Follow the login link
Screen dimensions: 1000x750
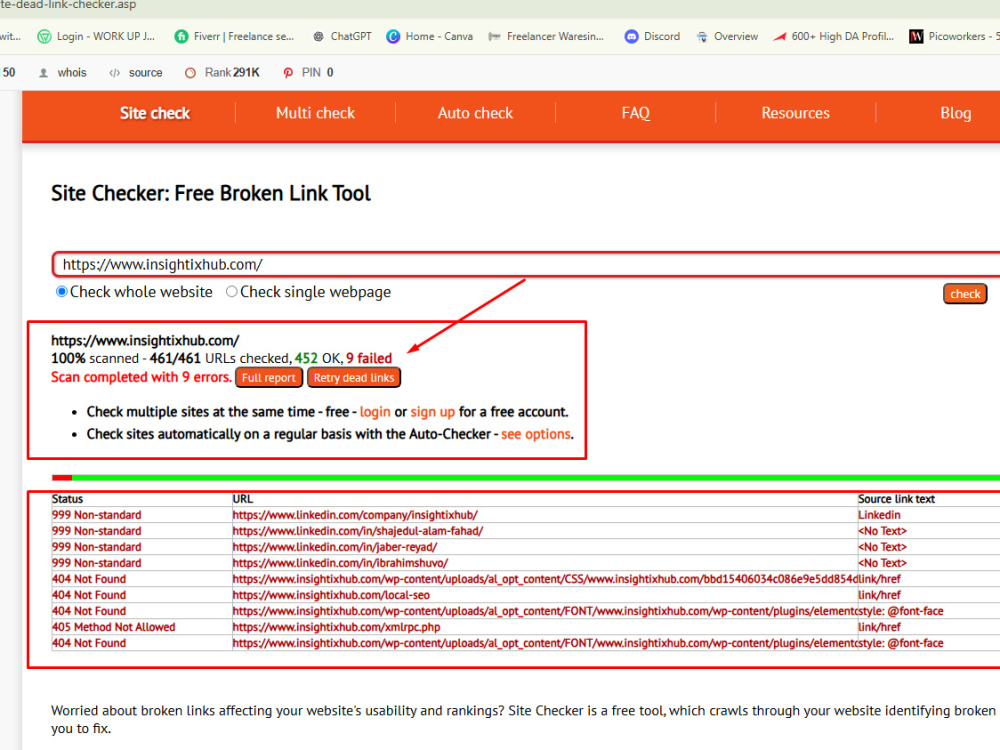pos(375,412)
